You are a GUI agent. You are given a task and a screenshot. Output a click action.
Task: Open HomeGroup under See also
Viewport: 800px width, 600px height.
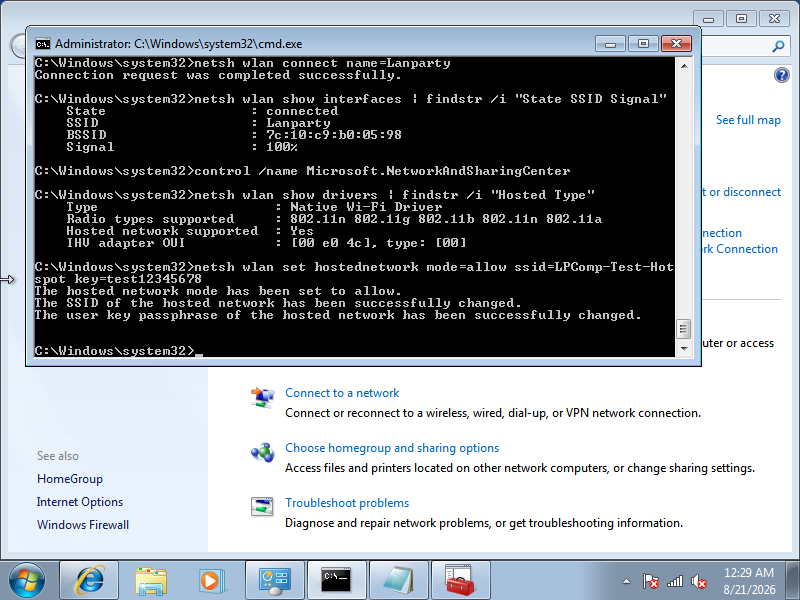(x=70, y=479)
